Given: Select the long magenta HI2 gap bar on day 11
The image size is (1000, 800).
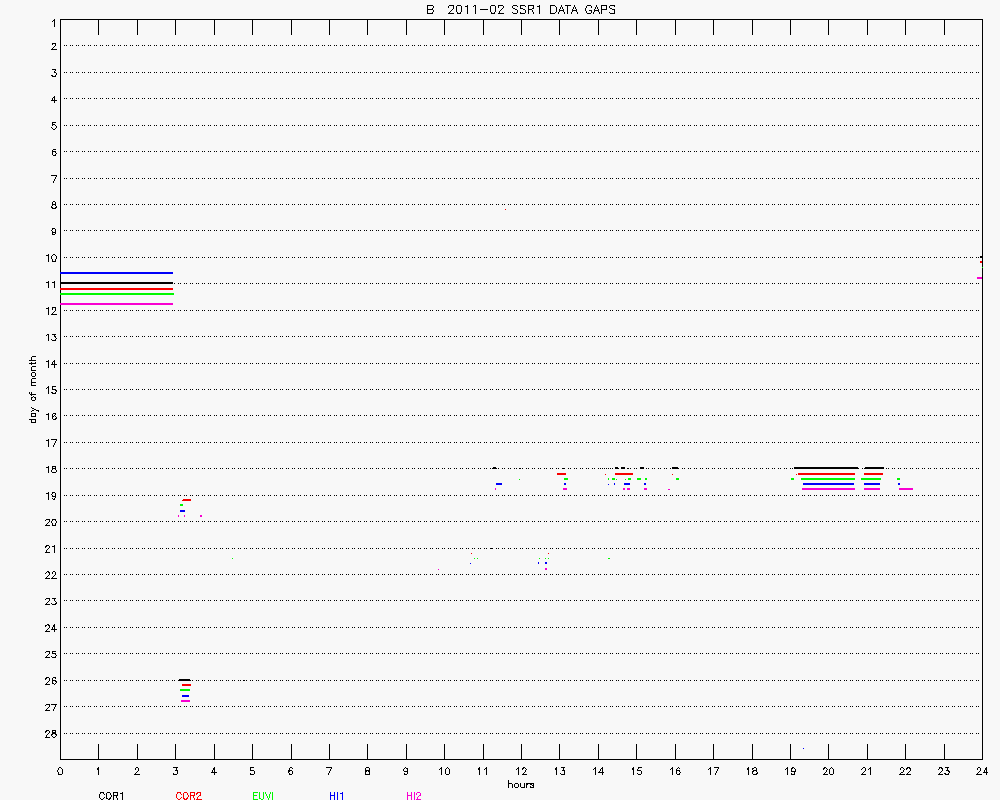Looking at the screenshot, I should (x=116, y=304).
